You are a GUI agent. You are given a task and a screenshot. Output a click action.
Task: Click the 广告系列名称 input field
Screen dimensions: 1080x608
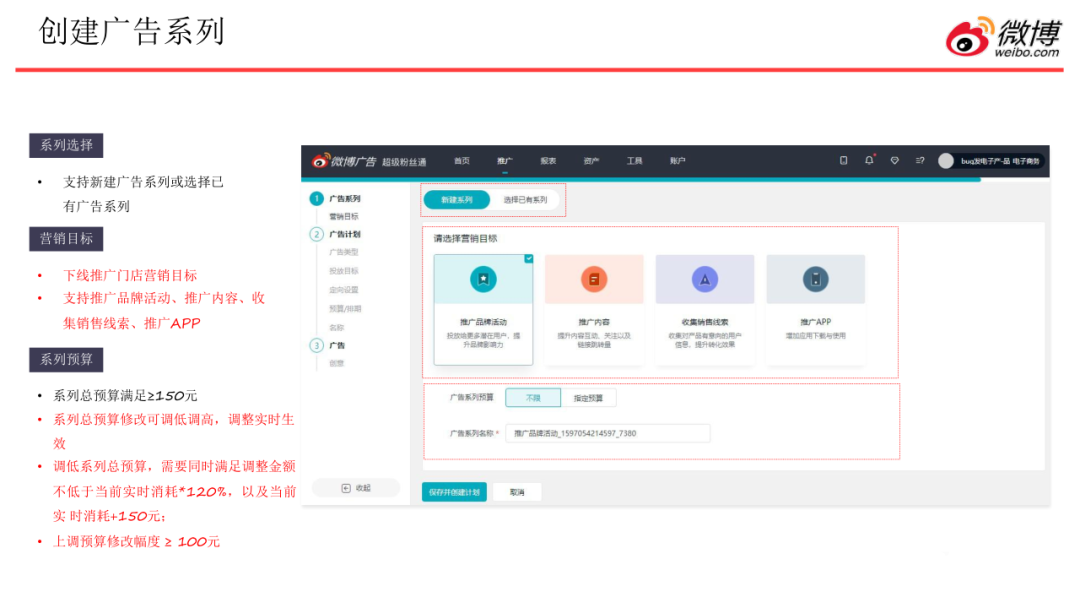[x=607, y=433]
